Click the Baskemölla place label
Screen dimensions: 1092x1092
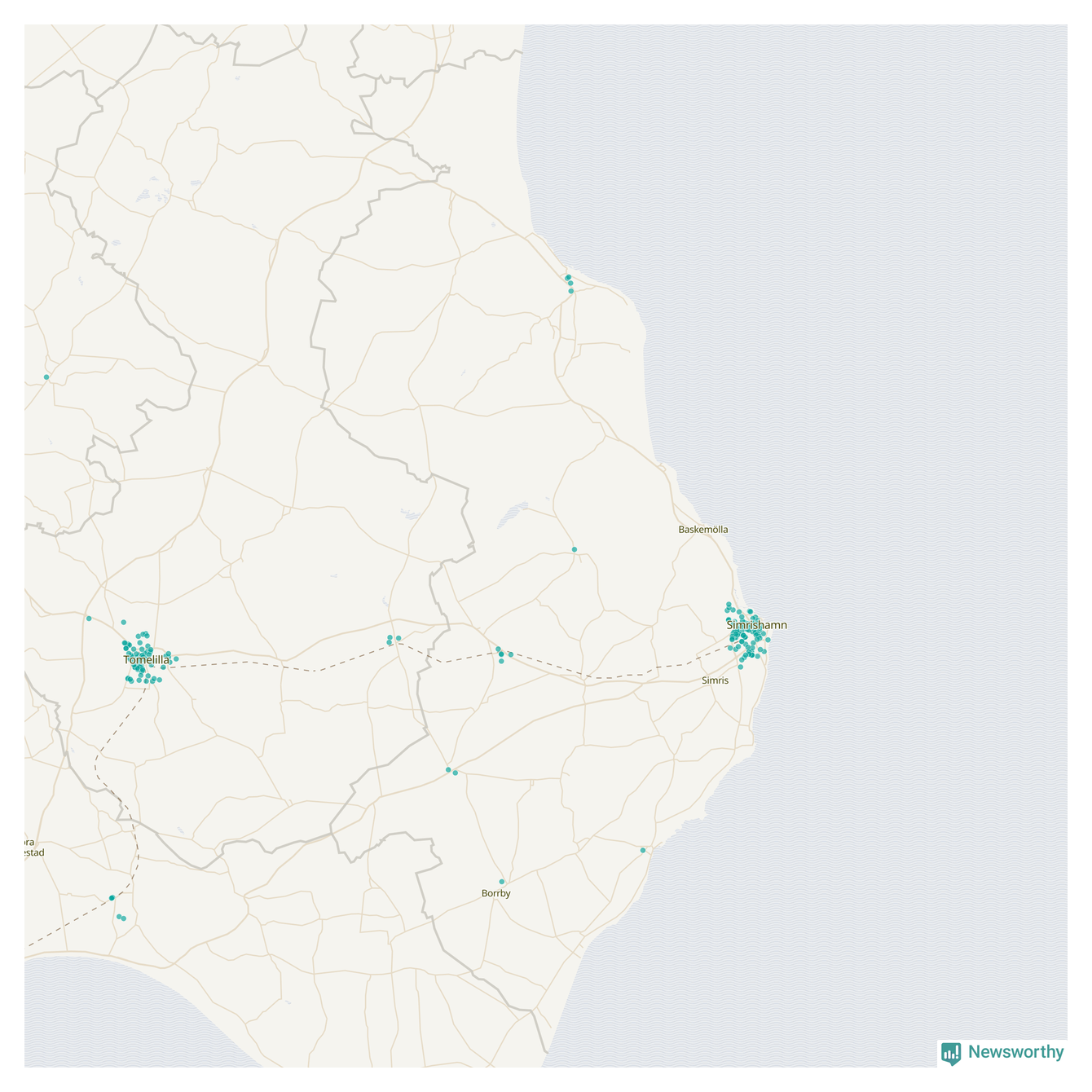click(x=703, y=530)
